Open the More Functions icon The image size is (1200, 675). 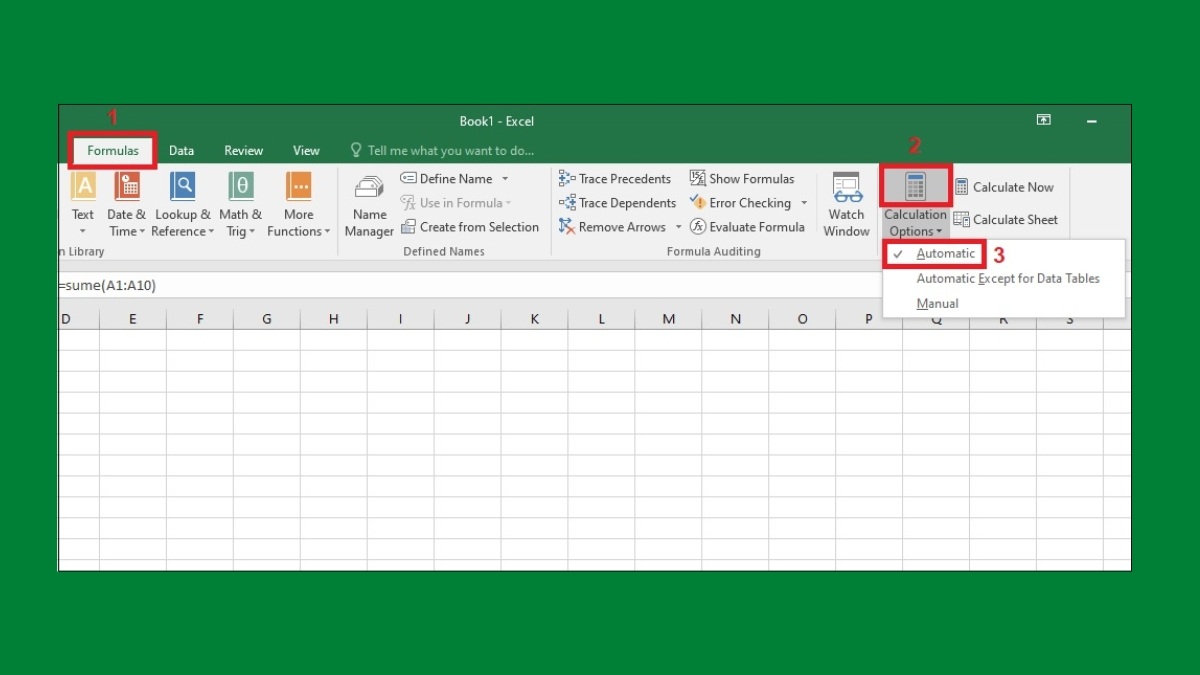click(298, 187)
